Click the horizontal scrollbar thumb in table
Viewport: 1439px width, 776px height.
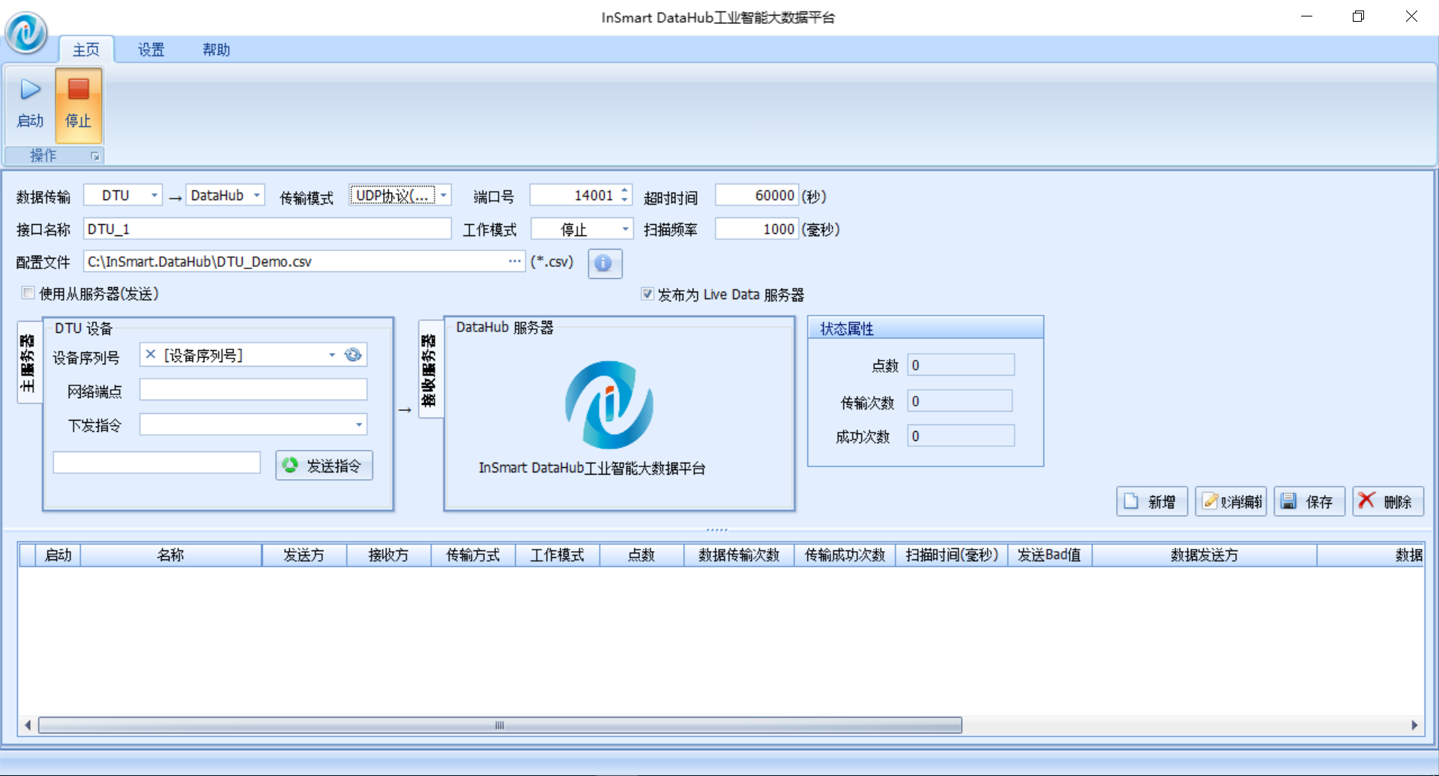(500, 725)
